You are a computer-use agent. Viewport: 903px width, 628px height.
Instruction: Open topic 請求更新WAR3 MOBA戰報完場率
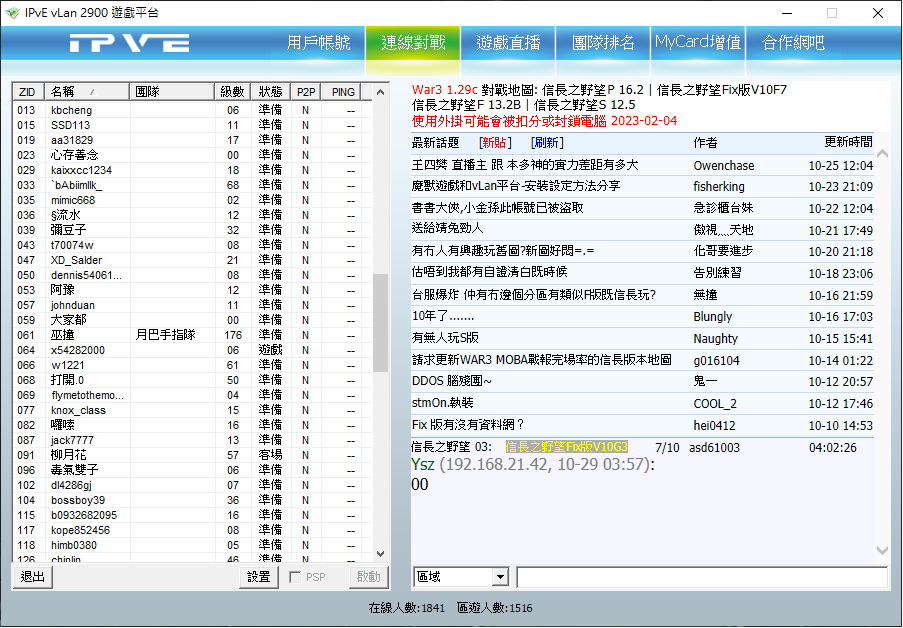point(541,360)
